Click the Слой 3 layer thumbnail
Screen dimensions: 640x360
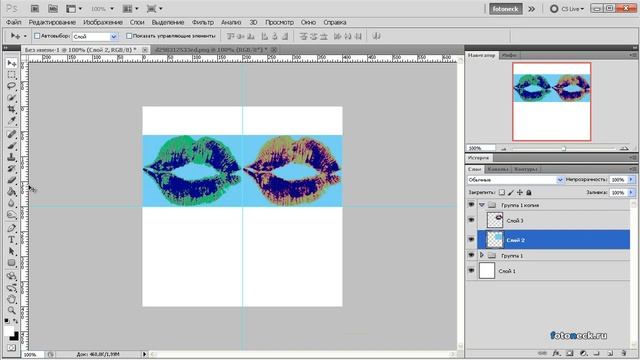(x=495, y=220)
